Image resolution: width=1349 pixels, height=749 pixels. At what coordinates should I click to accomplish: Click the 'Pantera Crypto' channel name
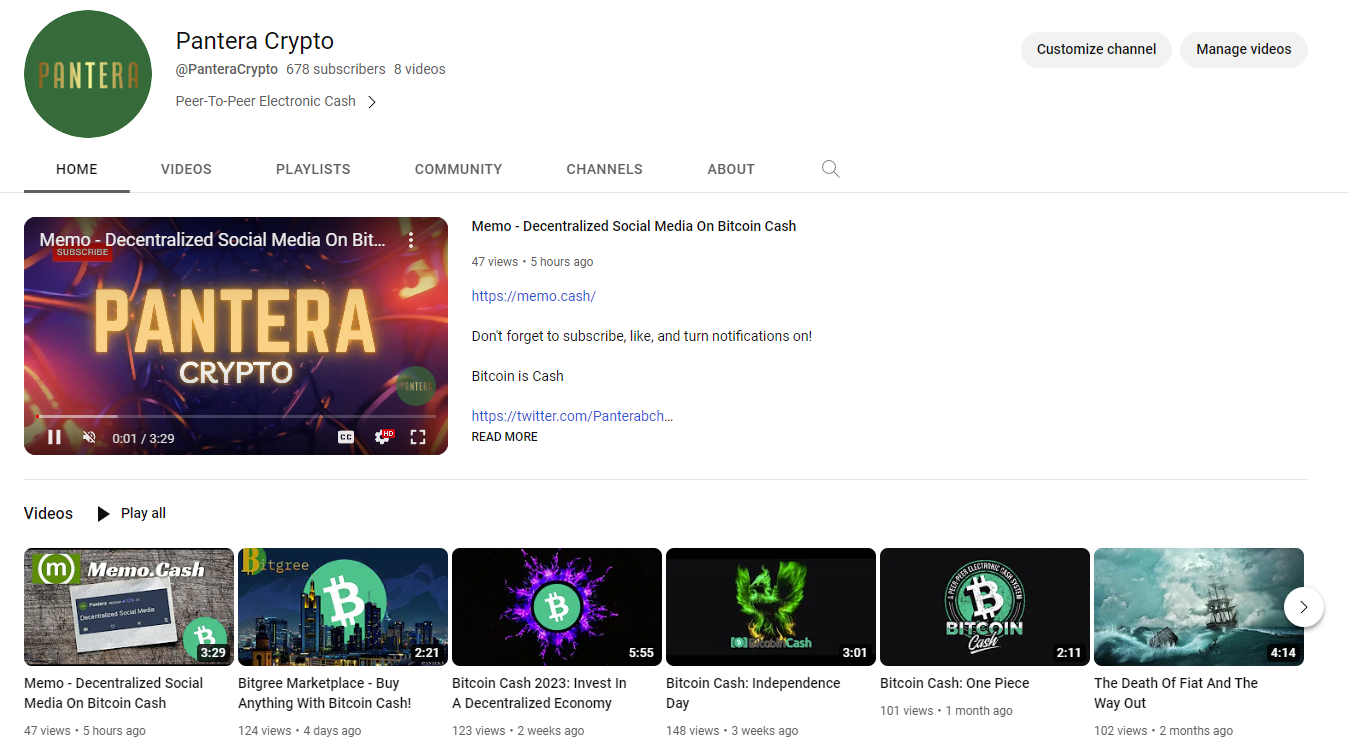click(x=255, y=41)
